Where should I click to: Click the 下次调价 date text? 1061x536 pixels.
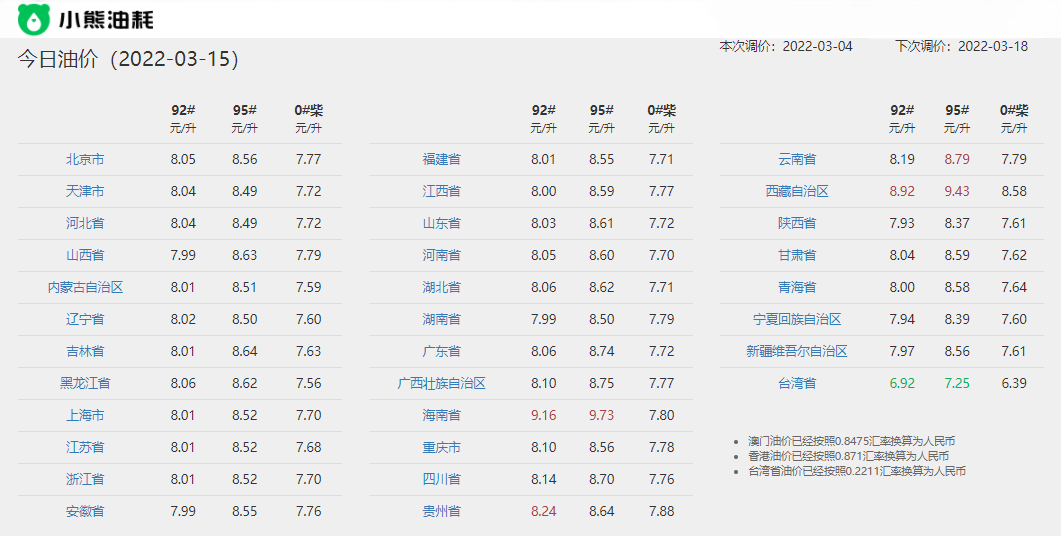[x=961, y=46]
